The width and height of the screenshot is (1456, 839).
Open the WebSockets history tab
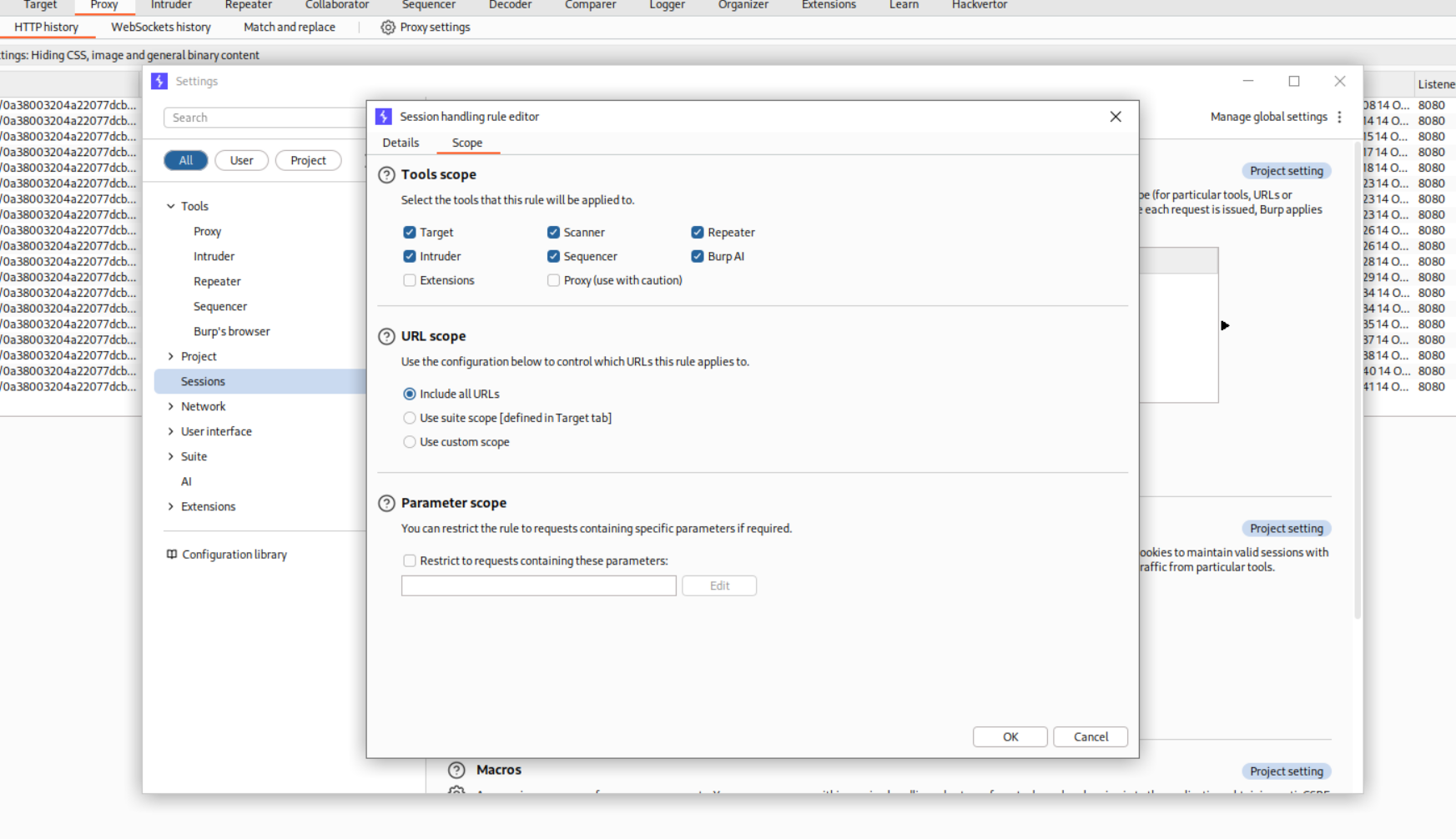tap(161, 28)
